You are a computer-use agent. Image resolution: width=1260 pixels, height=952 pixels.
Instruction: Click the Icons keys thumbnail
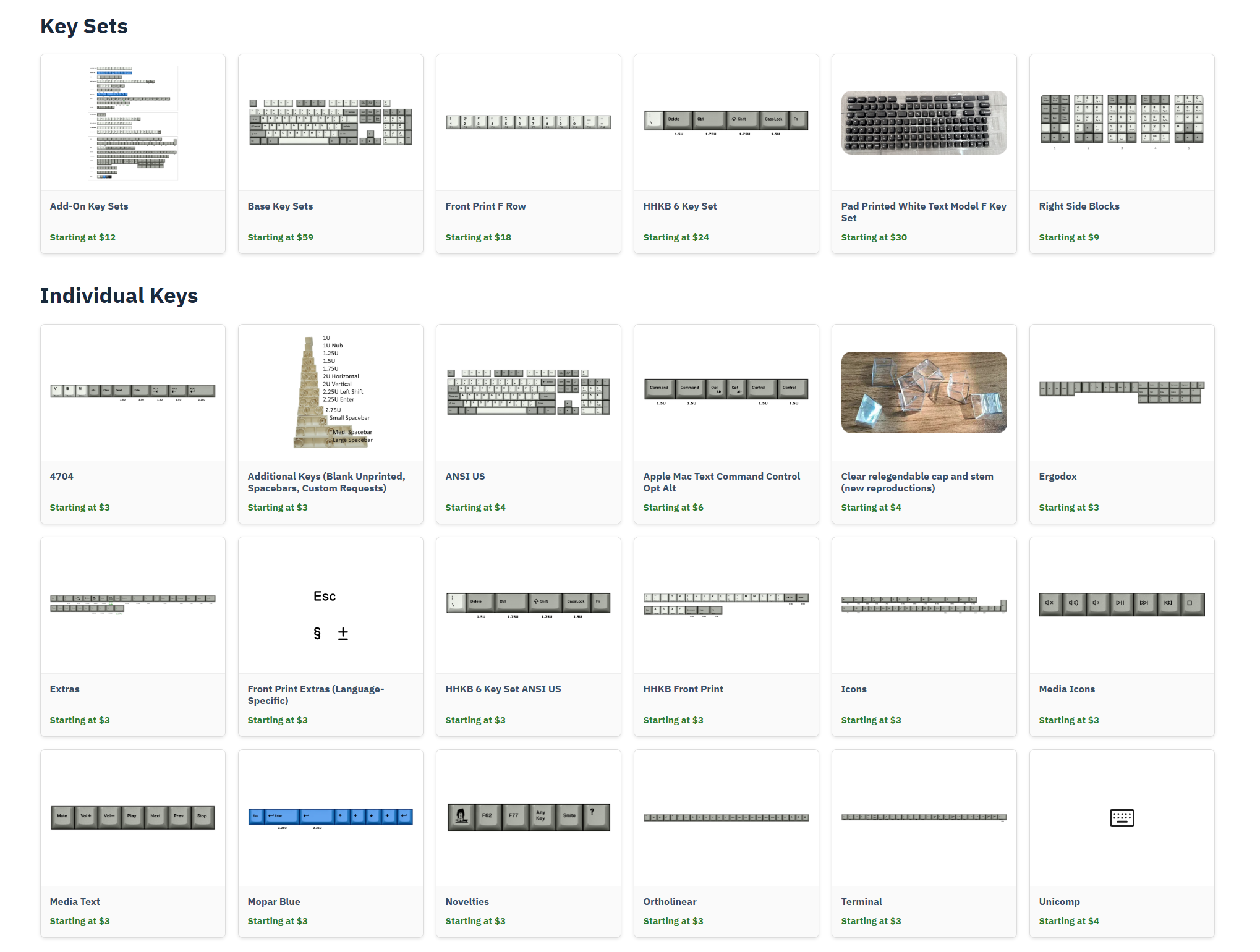pyautogui.click(x=924, y=605)
